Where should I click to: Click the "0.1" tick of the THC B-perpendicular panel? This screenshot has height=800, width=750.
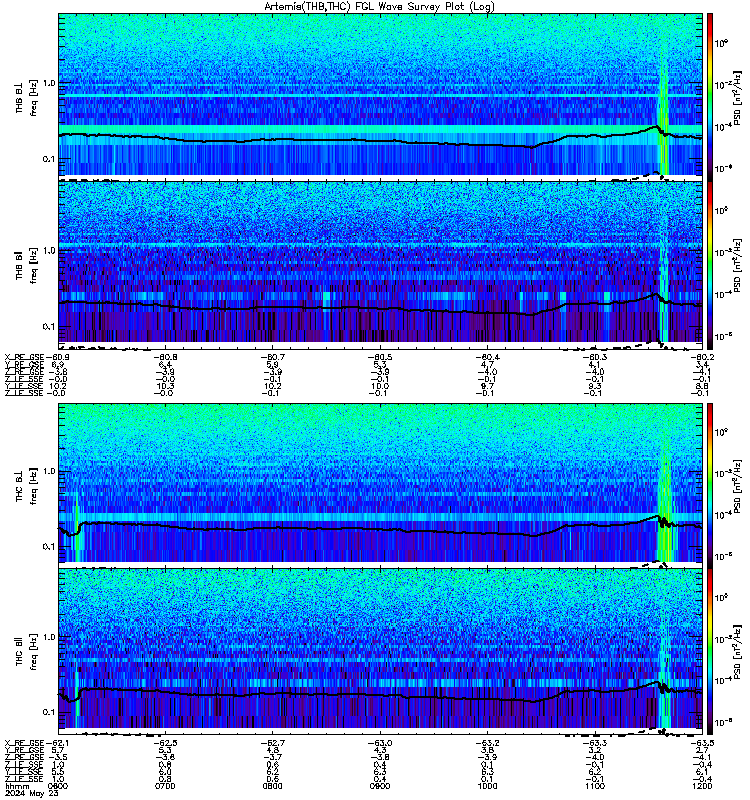(49, 546)
